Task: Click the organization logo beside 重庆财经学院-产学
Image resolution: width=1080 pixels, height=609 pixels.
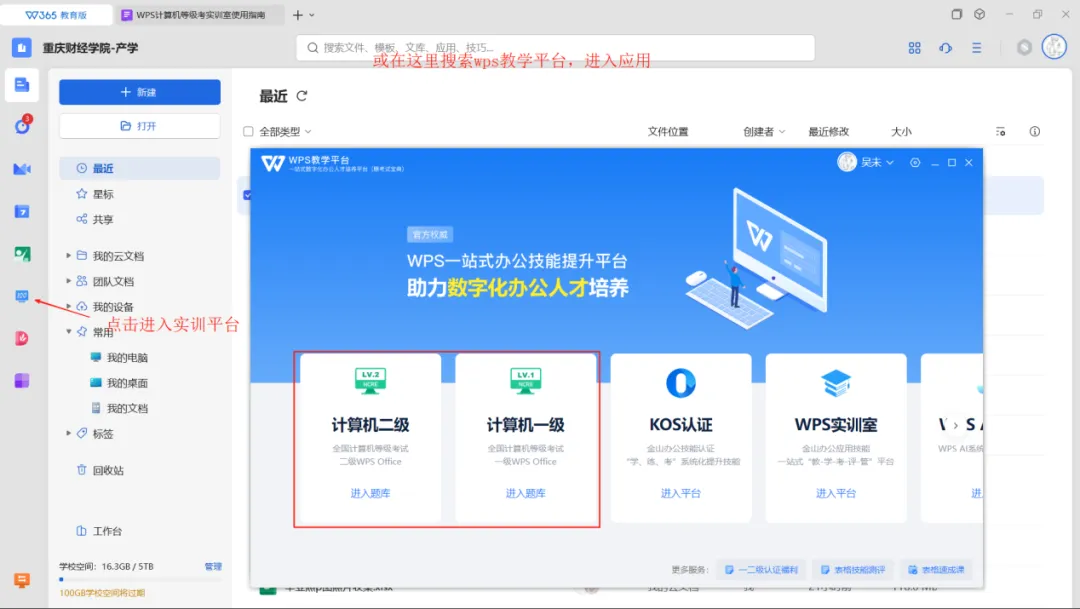Action: pos(21,48)
